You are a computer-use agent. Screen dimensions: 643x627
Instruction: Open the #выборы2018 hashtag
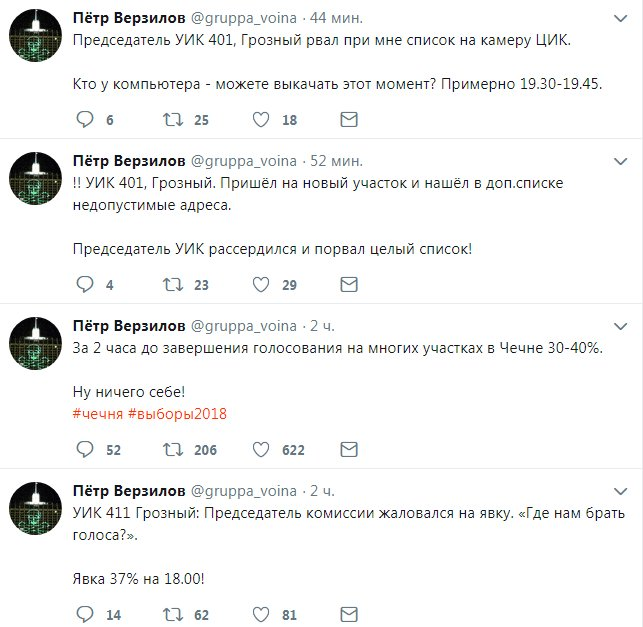[x=177, y=414]
